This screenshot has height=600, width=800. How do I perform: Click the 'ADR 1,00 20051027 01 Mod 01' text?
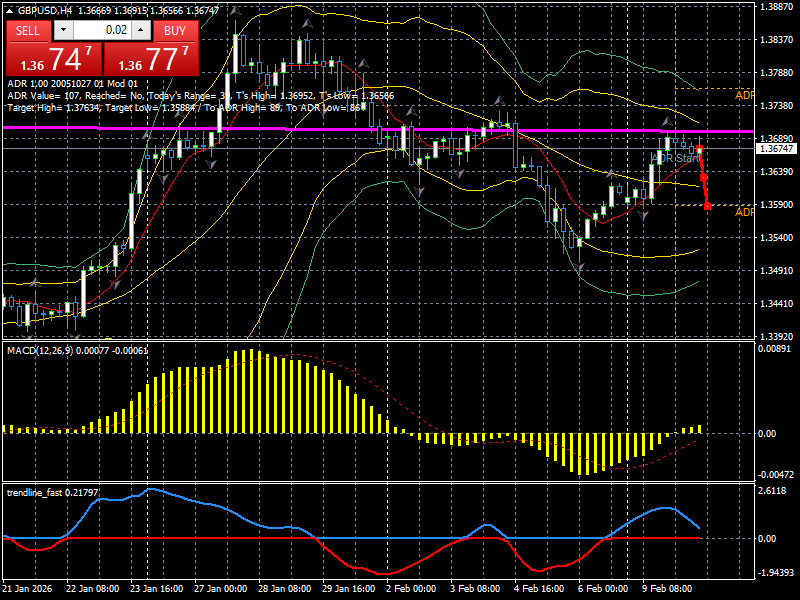[x=72, y=84]
